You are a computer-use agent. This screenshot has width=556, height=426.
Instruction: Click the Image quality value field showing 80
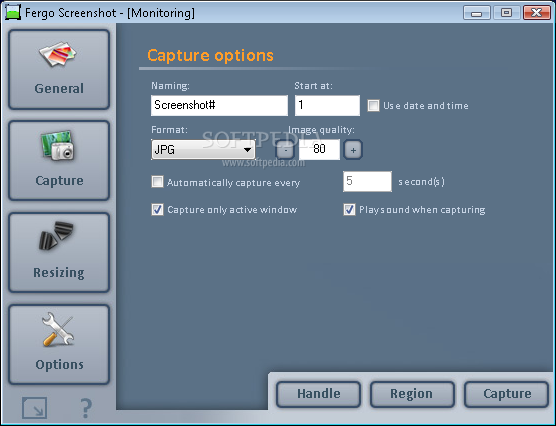pyautogui.click(x=319, y=149)
